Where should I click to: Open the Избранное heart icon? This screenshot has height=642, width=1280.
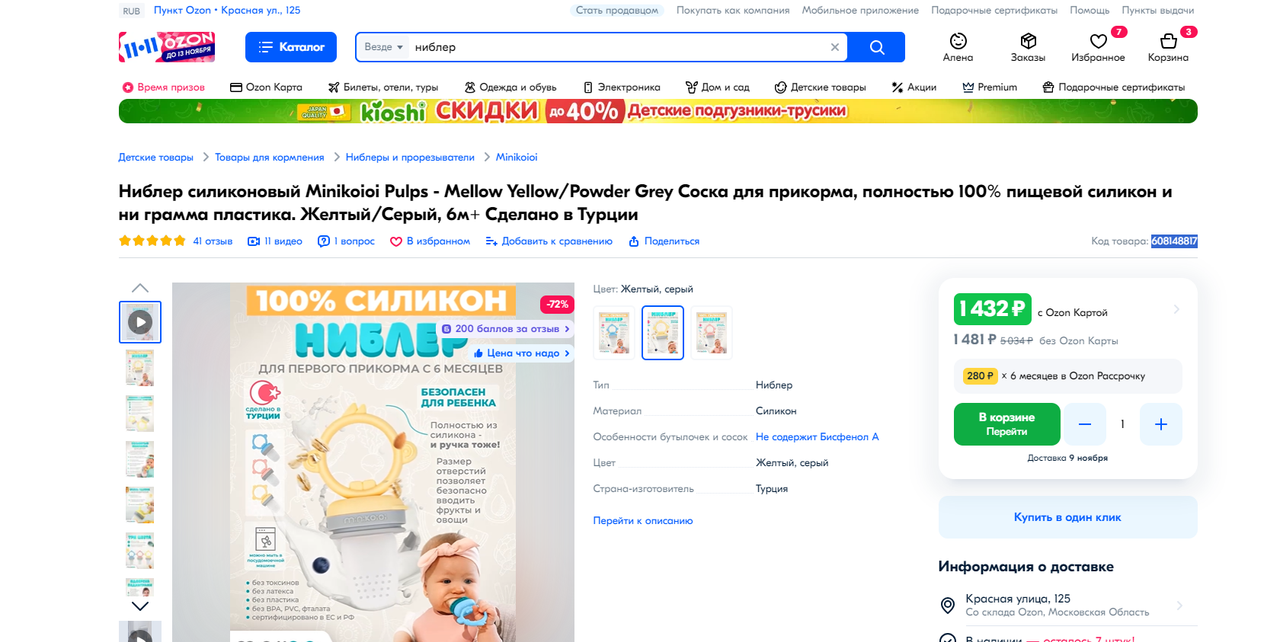1098,41
